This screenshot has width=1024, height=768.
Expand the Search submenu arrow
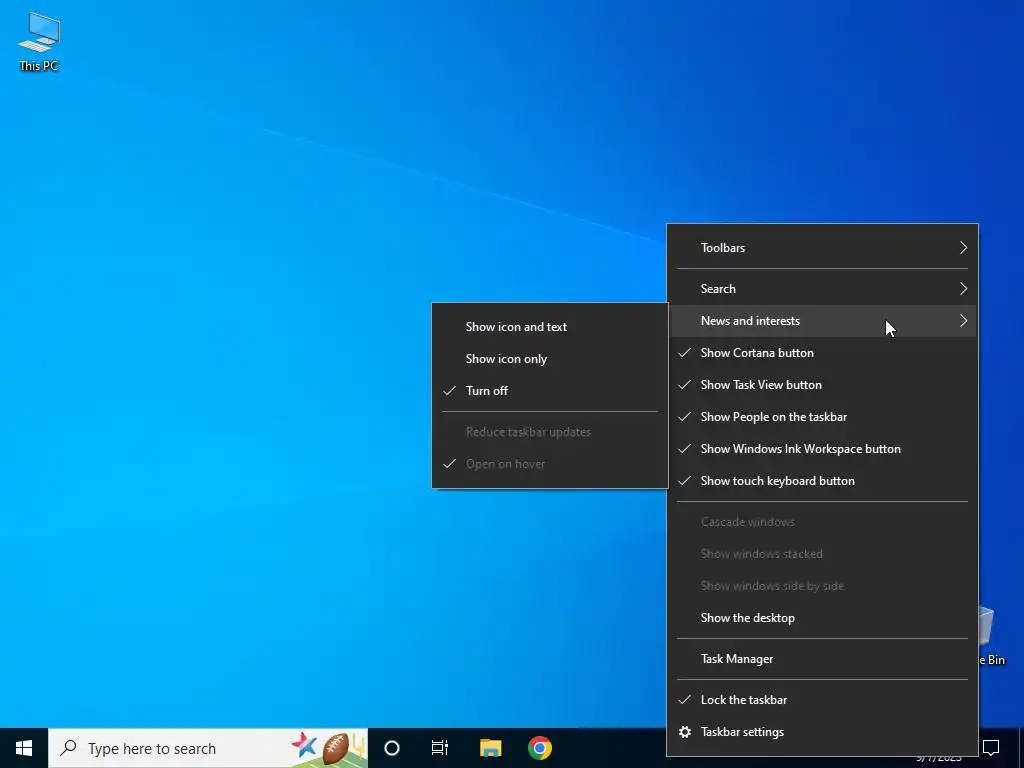963,289
